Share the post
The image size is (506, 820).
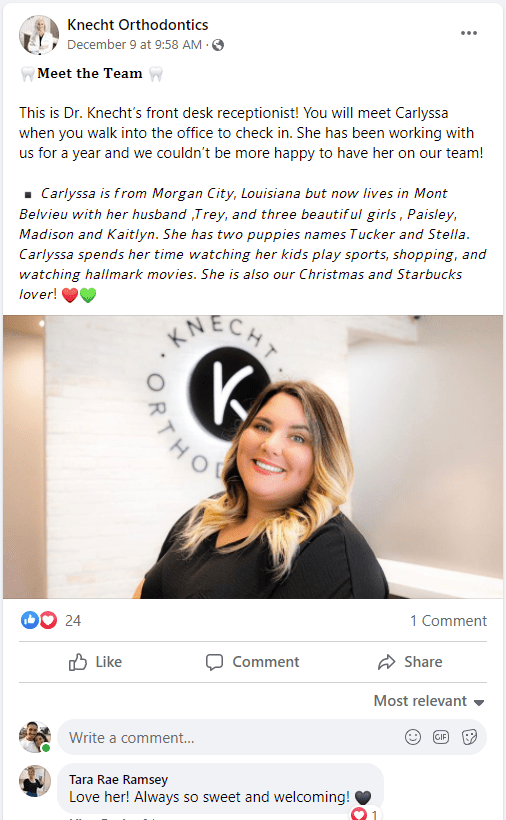[410, 662]
